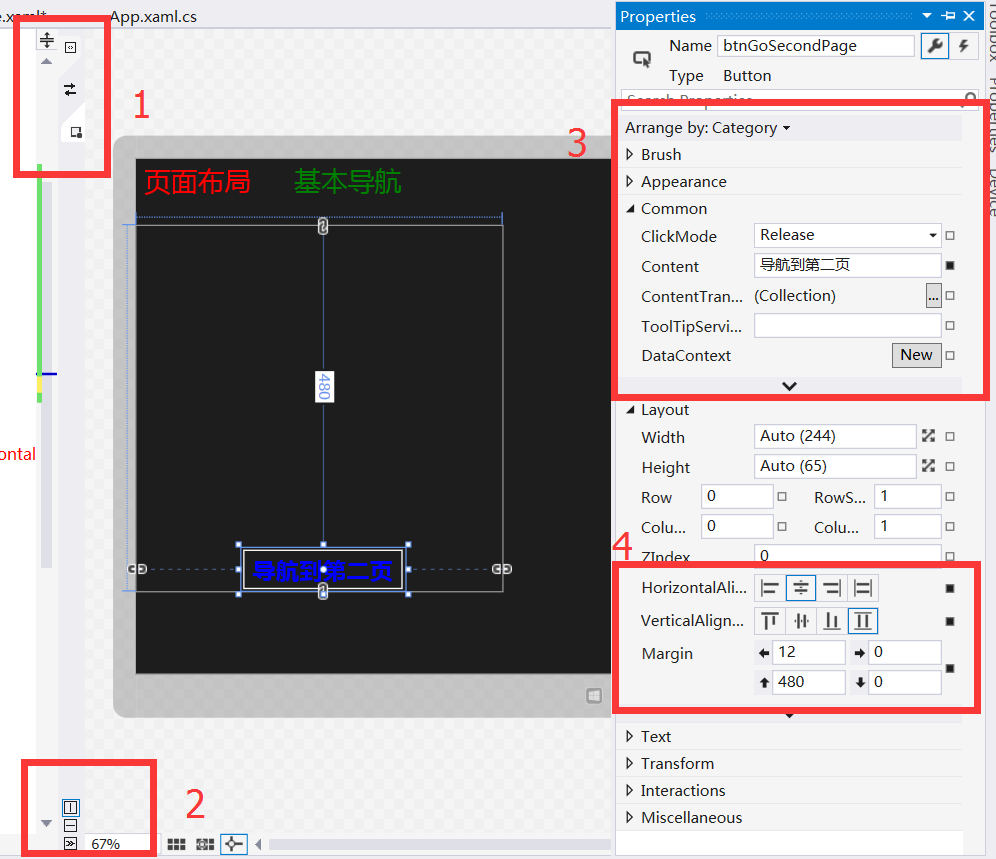Open the ClickMode dropdown
Screen dimensions: 996x859
932,236
